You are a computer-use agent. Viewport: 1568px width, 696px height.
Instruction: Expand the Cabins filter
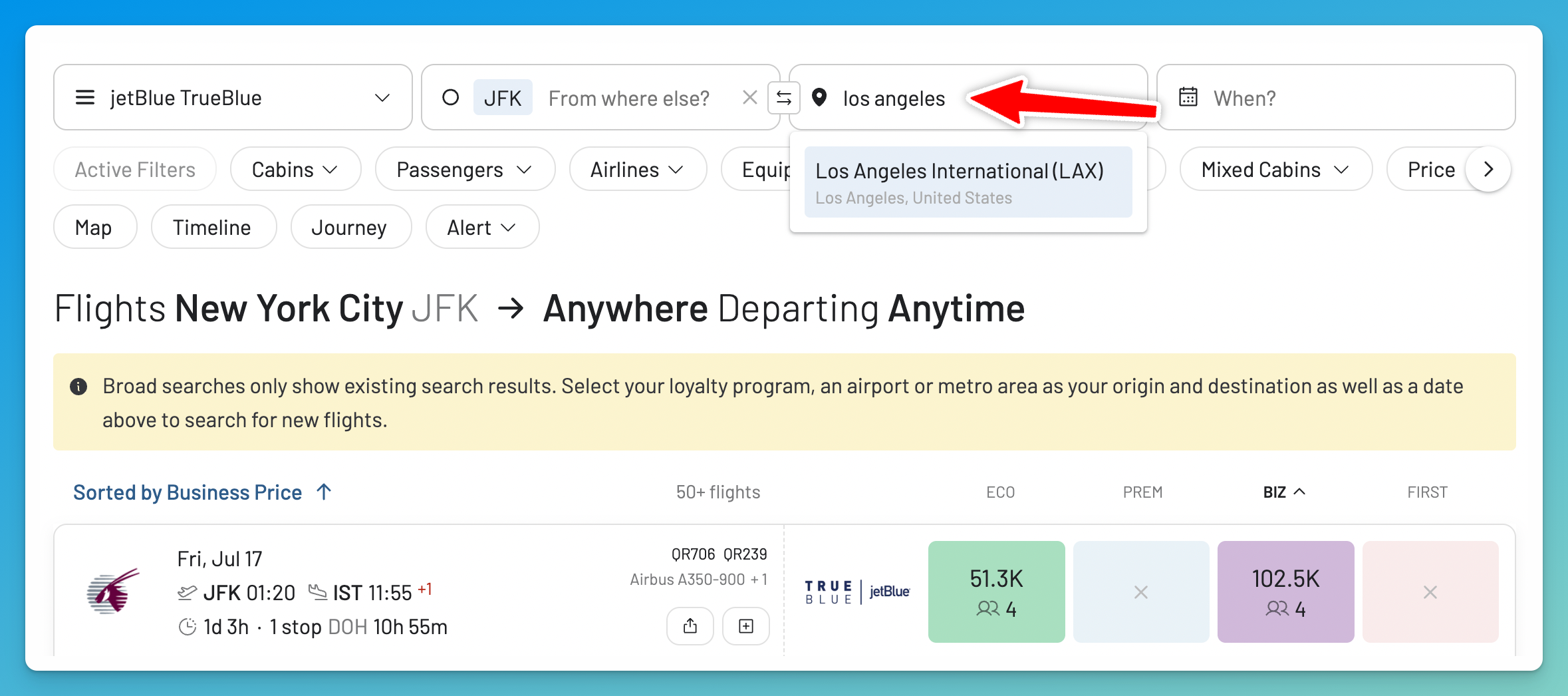295,170
